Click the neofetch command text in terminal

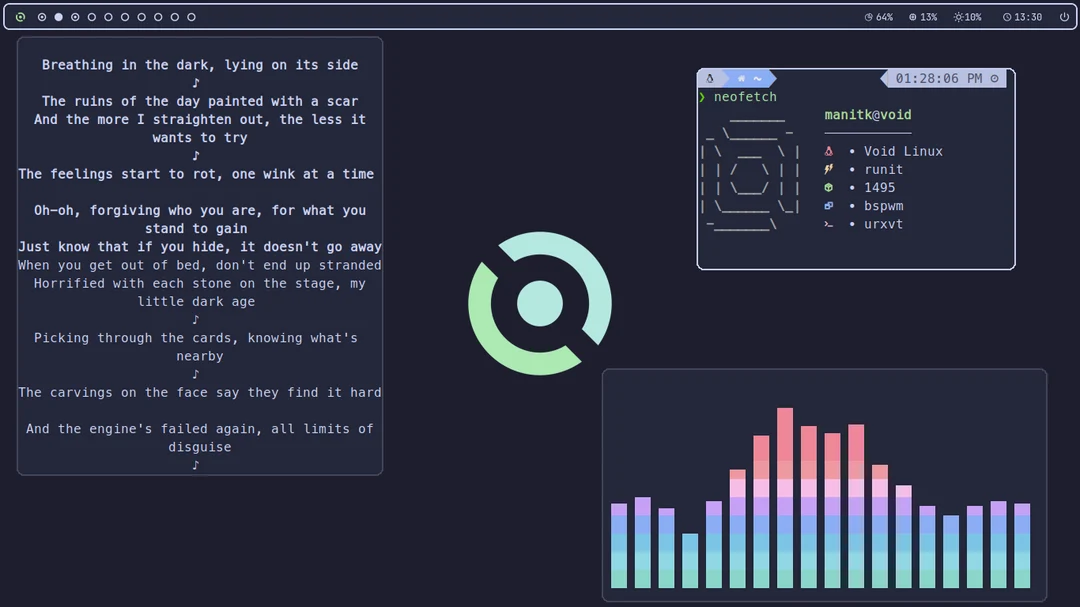pyautogui.click(x=744, y=97)
